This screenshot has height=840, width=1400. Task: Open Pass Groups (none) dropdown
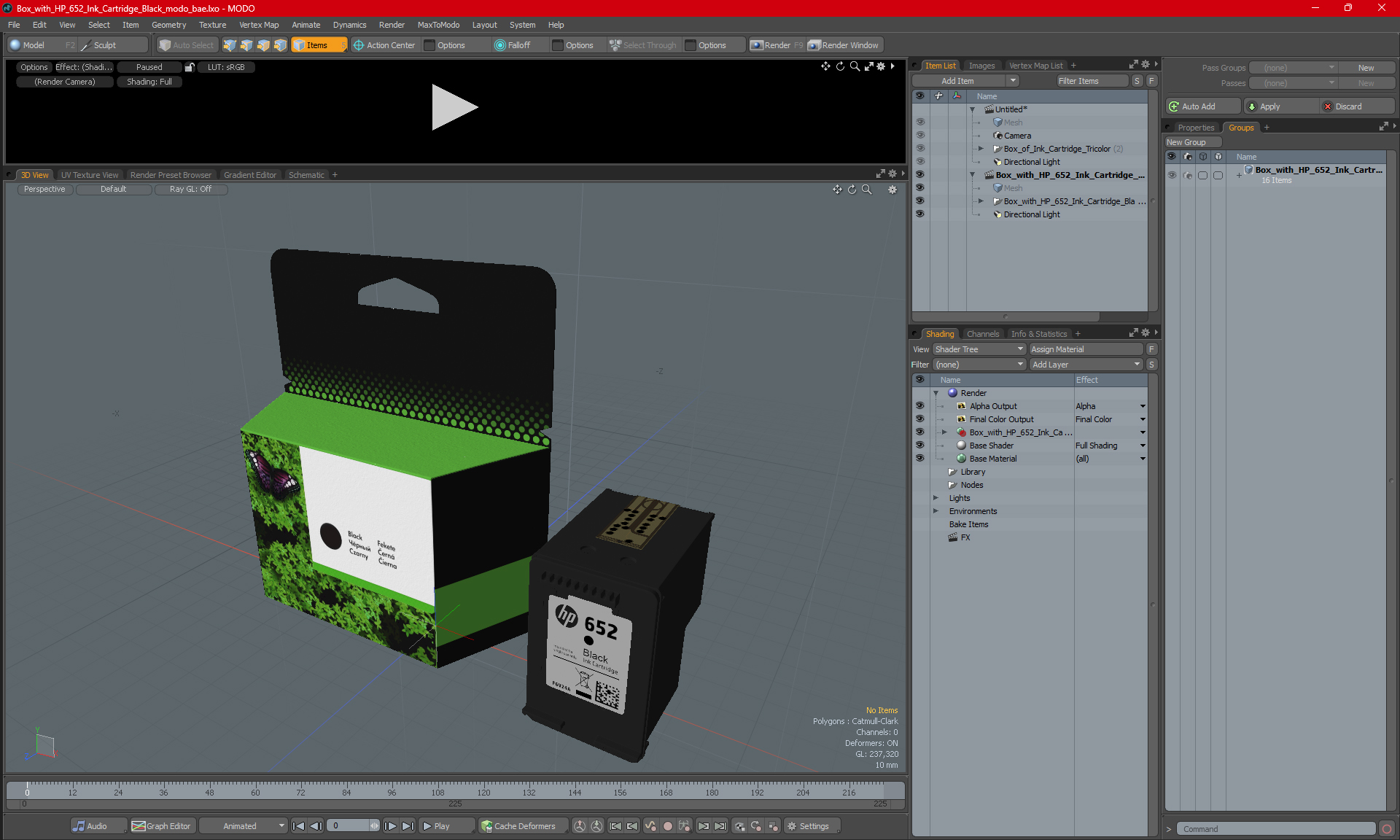pos(1293,68)
